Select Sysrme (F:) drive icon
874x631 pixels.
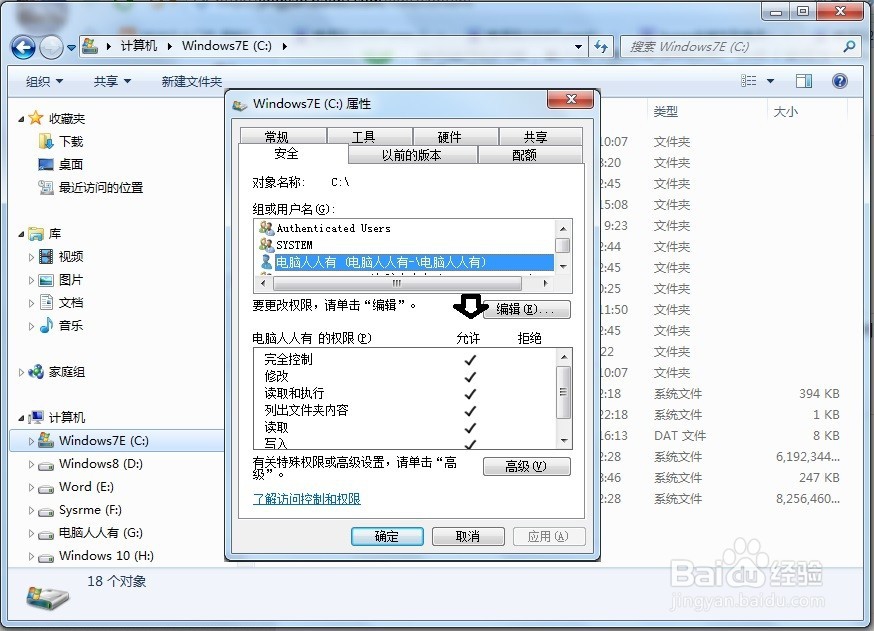coord(46,511)
